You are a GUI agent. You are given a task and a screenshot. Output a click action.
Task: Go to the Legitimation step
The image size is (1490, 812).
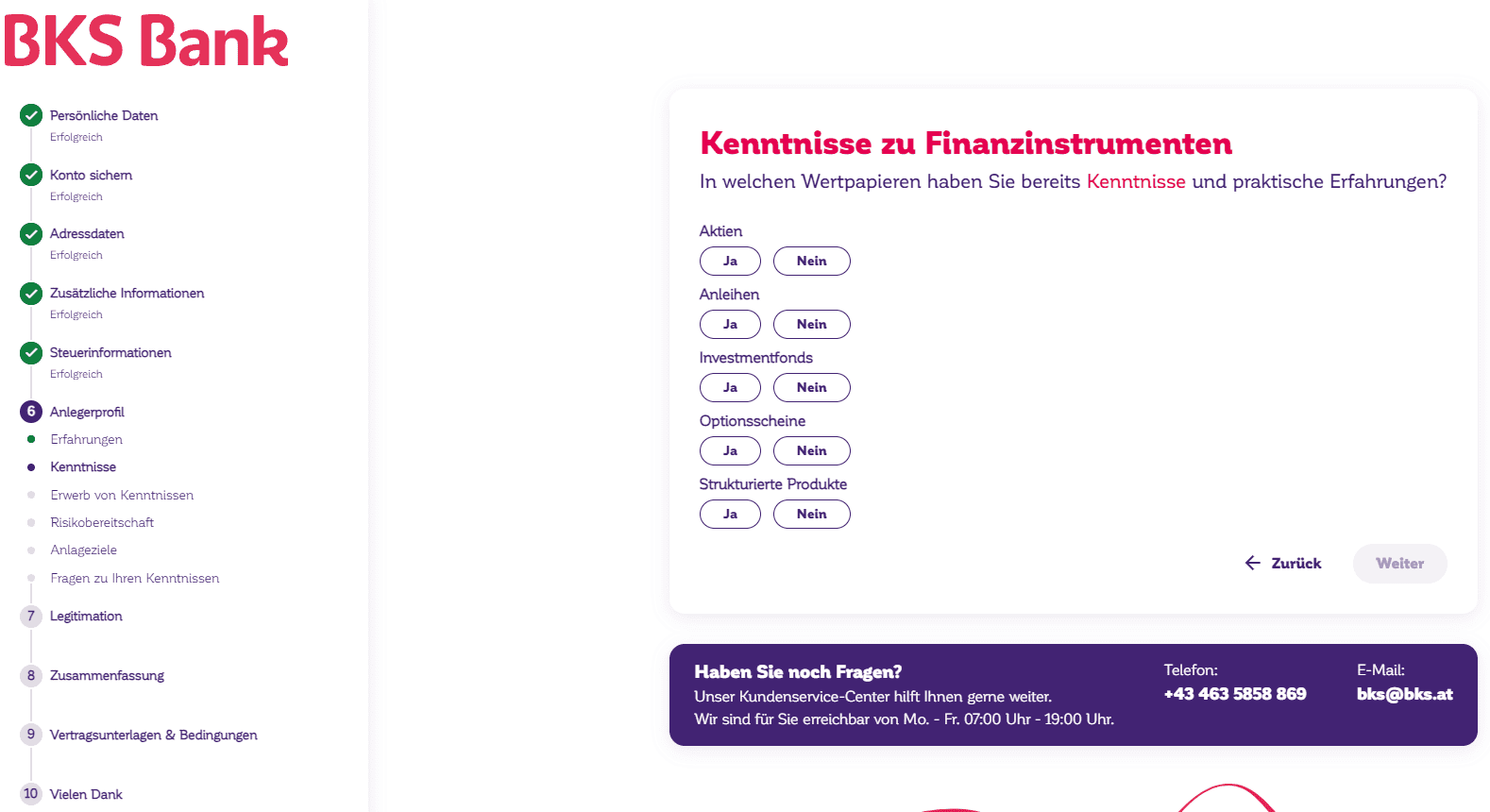pyautogui.click(x=86, y=616)
